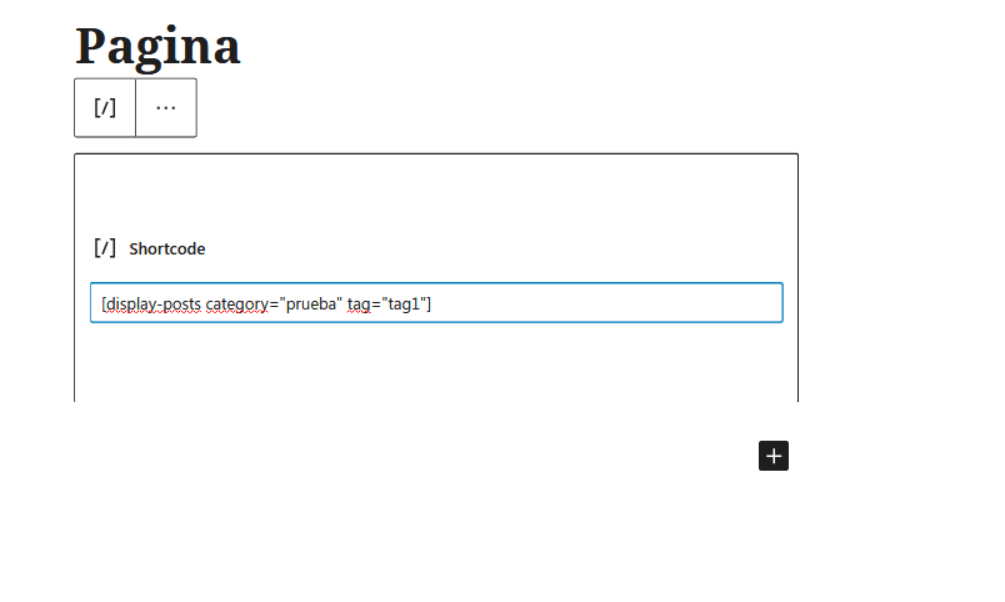Click the underlined tag attribute name
Screen dimensions: 1005x602
point(359,304)
